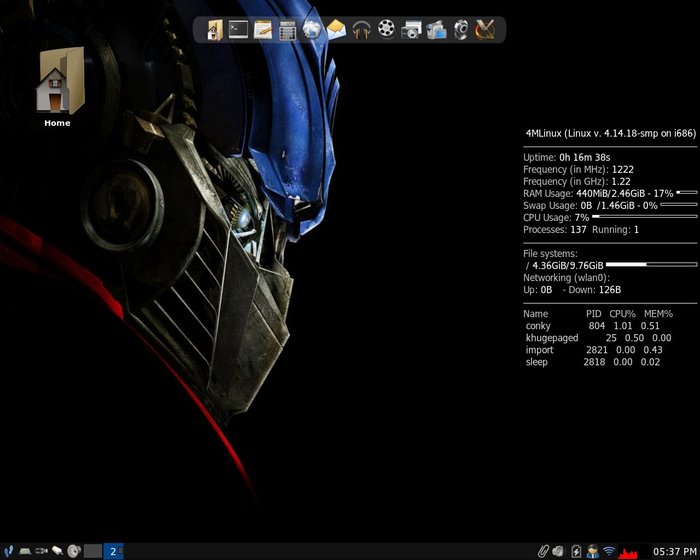Launch the web browser globe icon
This screenshot has width=700, height=560.
312,30
